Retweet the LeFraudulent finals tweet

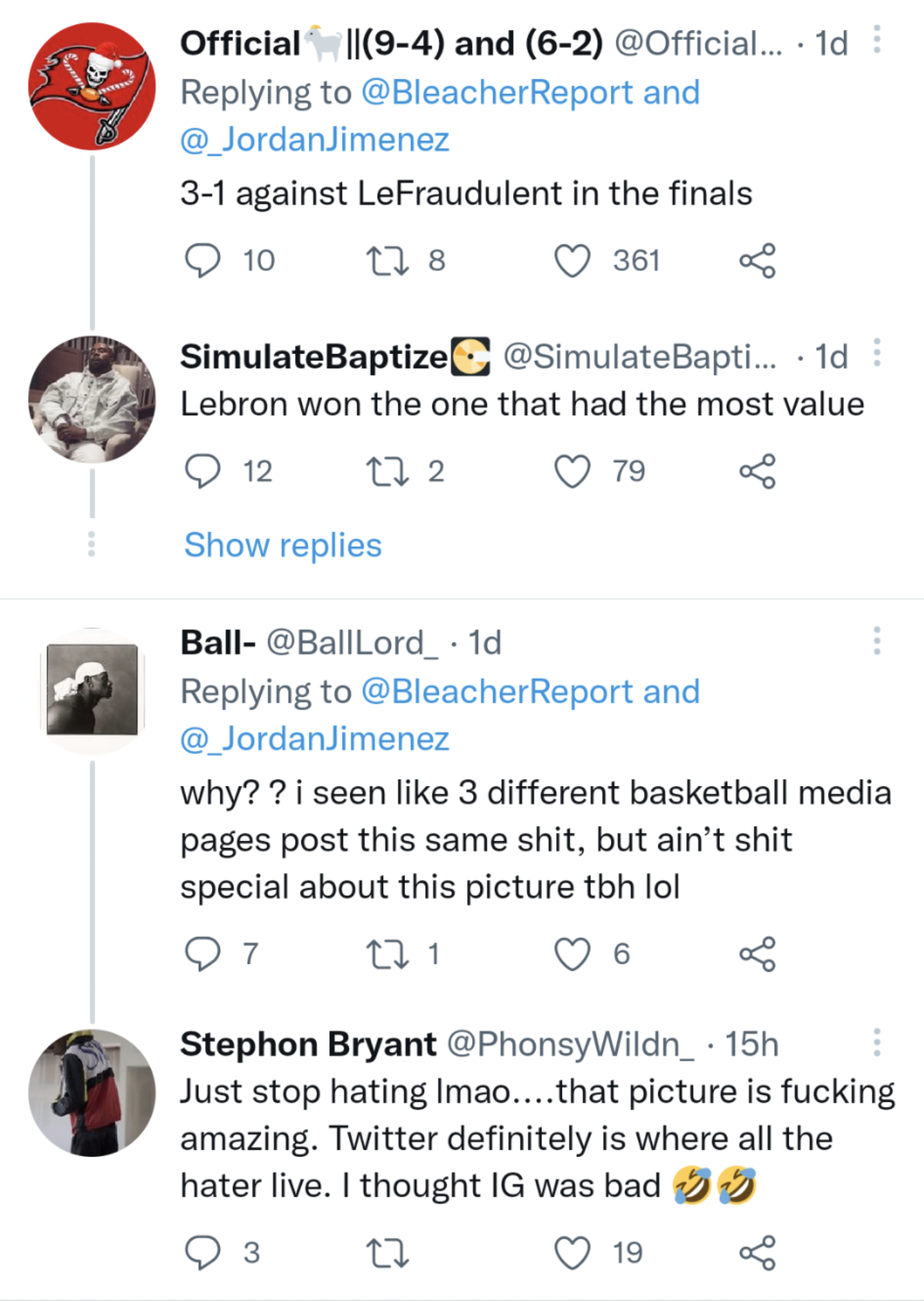click(388, 261)
